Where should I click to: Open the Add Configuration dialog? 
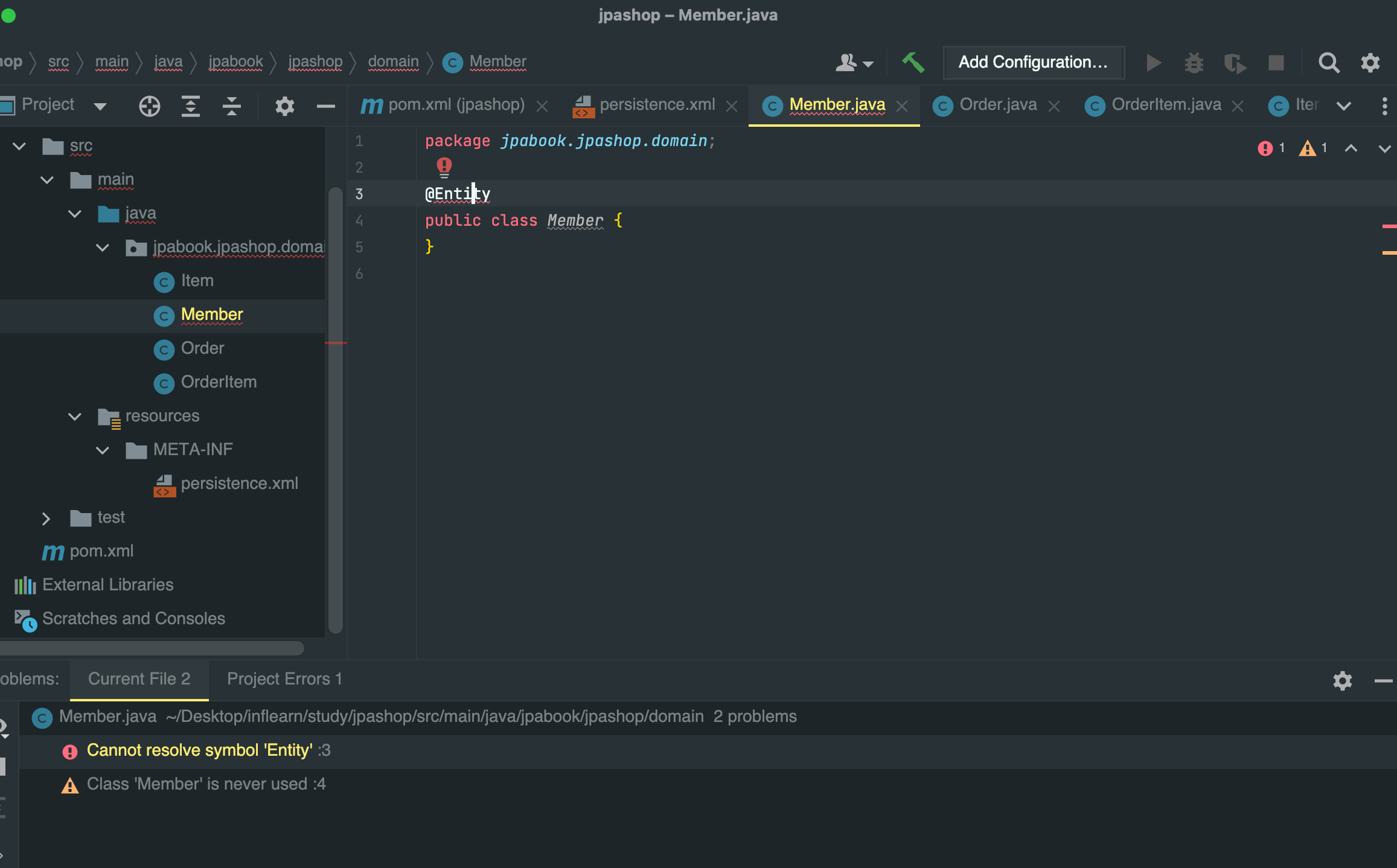(1034, 62)
